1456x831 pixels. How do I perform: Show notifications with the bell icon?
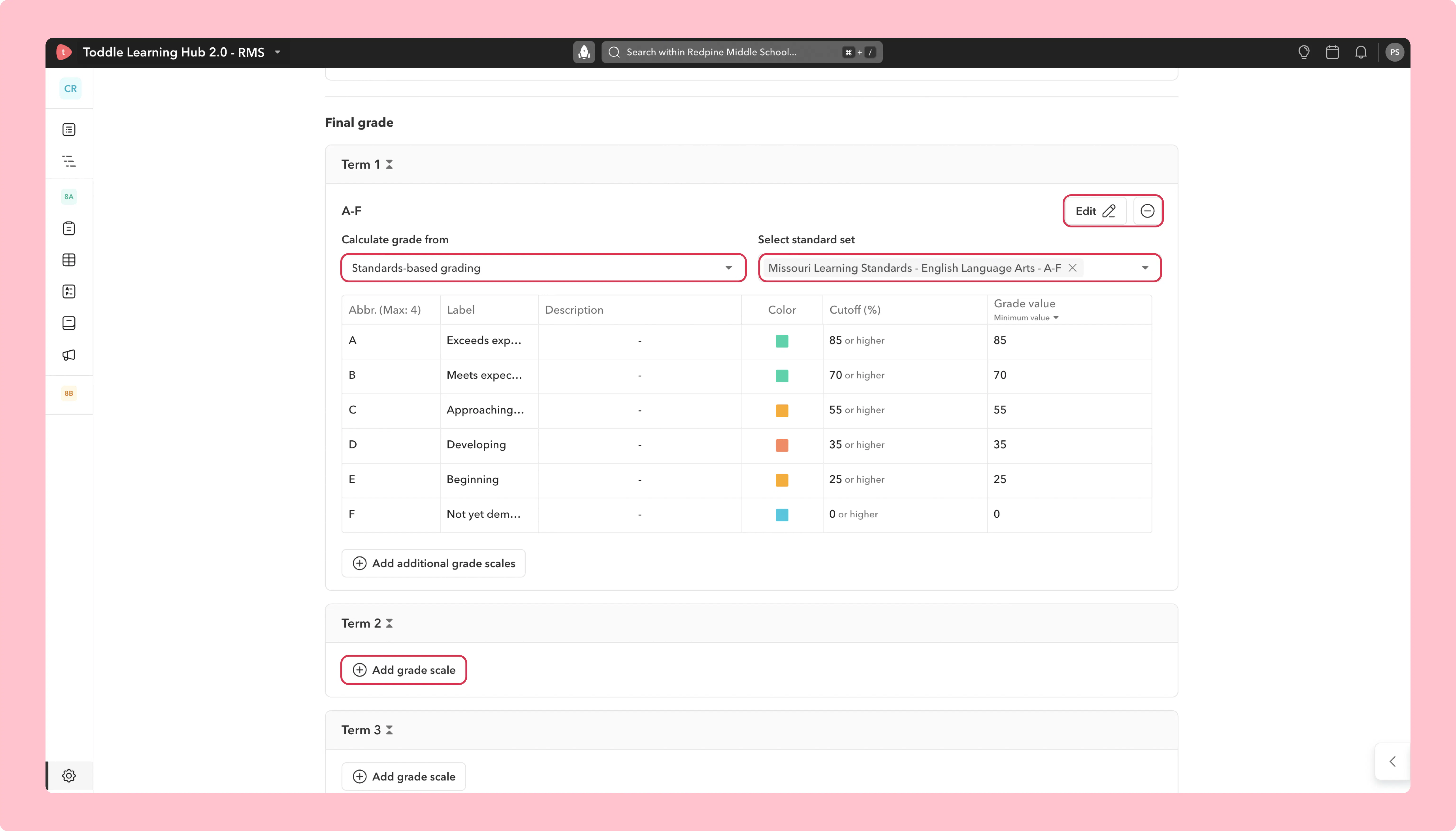tap(1361, 52)
